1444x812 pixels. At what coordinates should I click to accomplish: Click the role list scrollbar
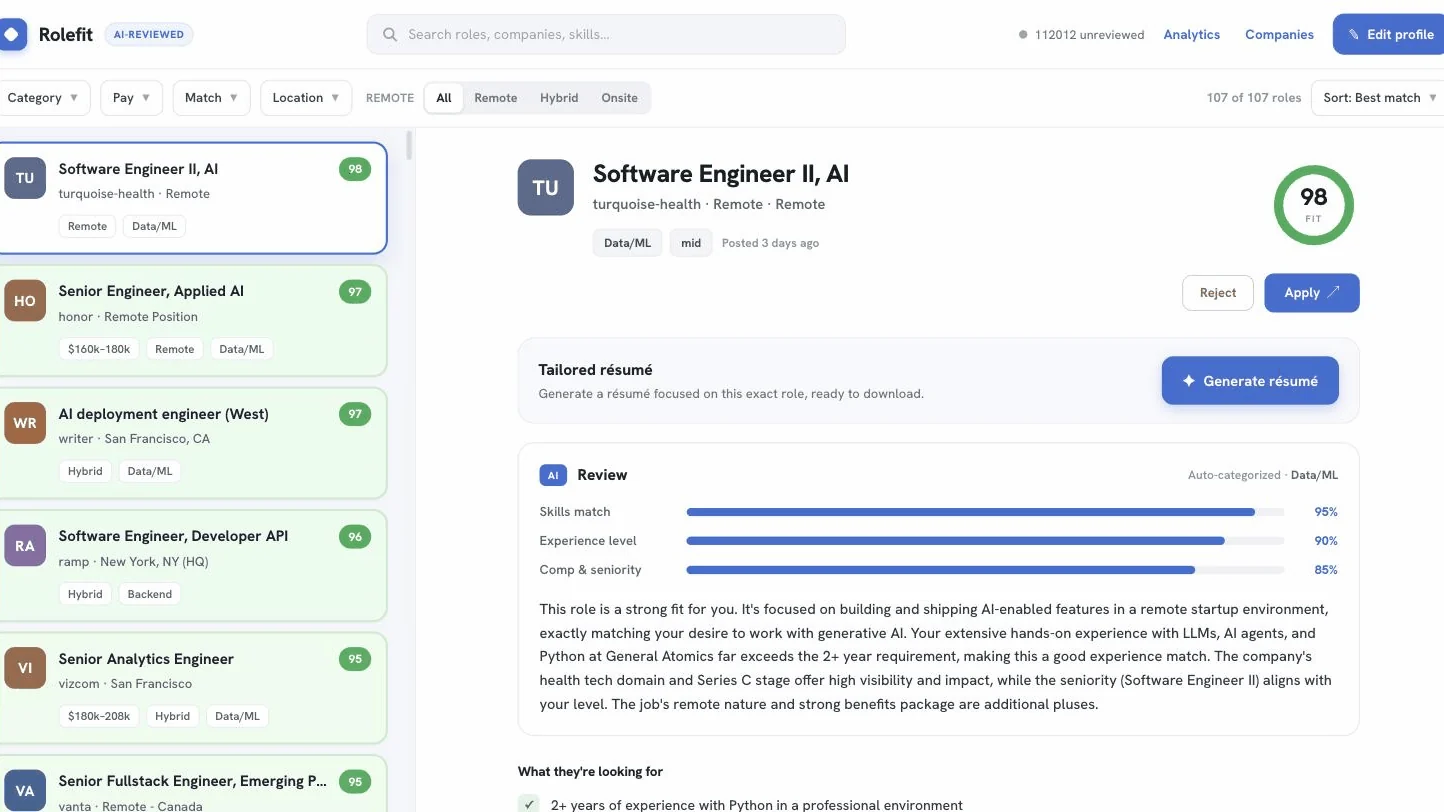[x=409, y=146]
